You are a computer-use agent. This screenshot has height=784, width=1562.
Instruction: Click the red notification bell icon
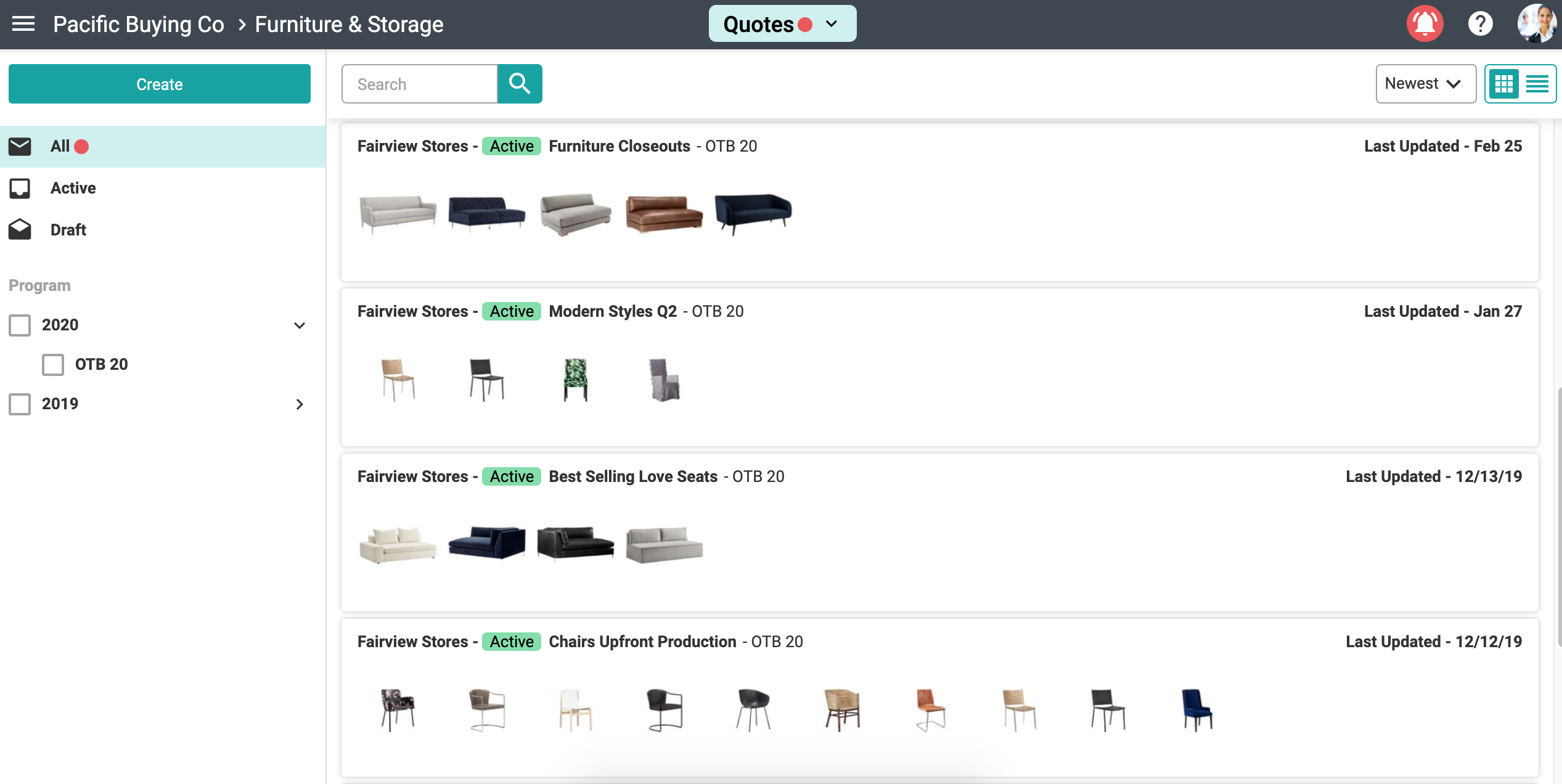coord(1424,24)
